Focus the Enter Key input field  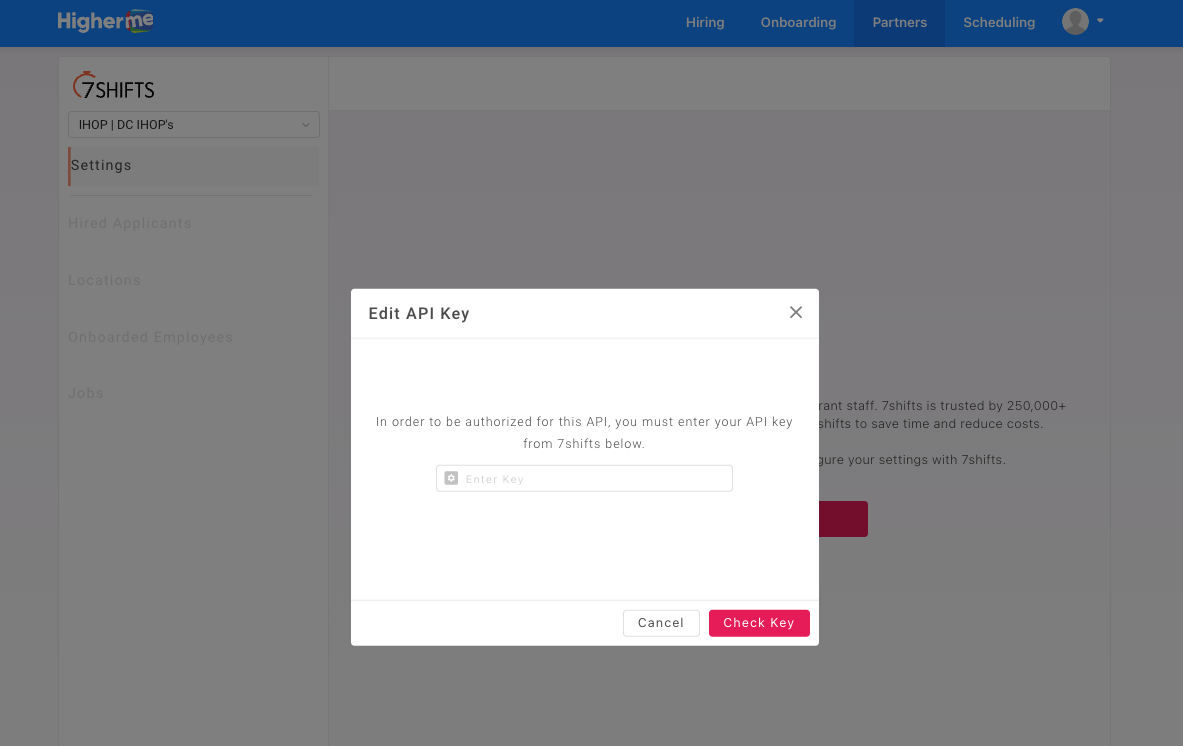[x=595, y=479]
